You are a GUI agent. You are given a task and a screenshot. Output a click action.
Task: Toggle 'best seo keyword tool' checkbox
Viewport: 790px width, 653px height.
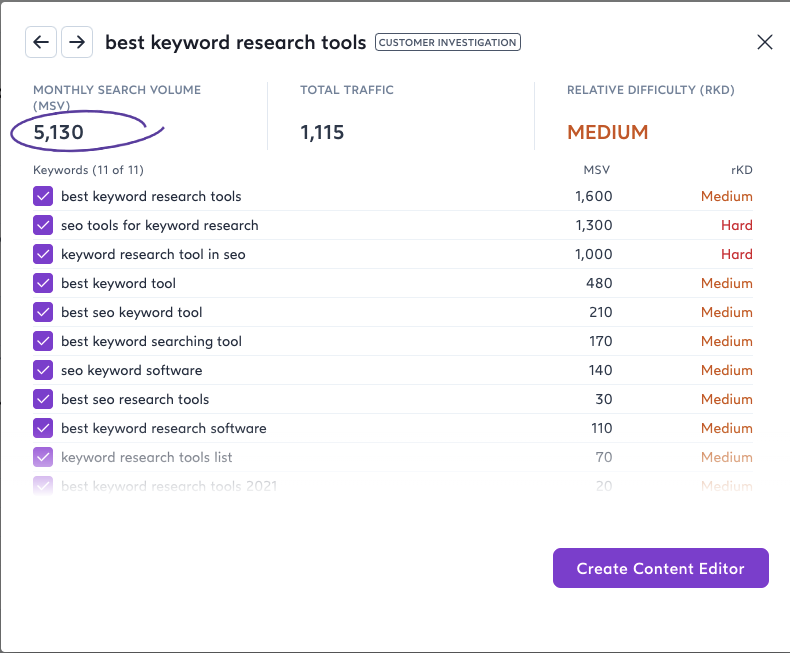(x=43, y=312)
